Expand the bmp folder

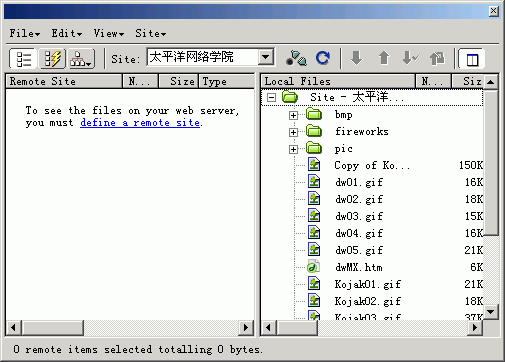[293, 115]
